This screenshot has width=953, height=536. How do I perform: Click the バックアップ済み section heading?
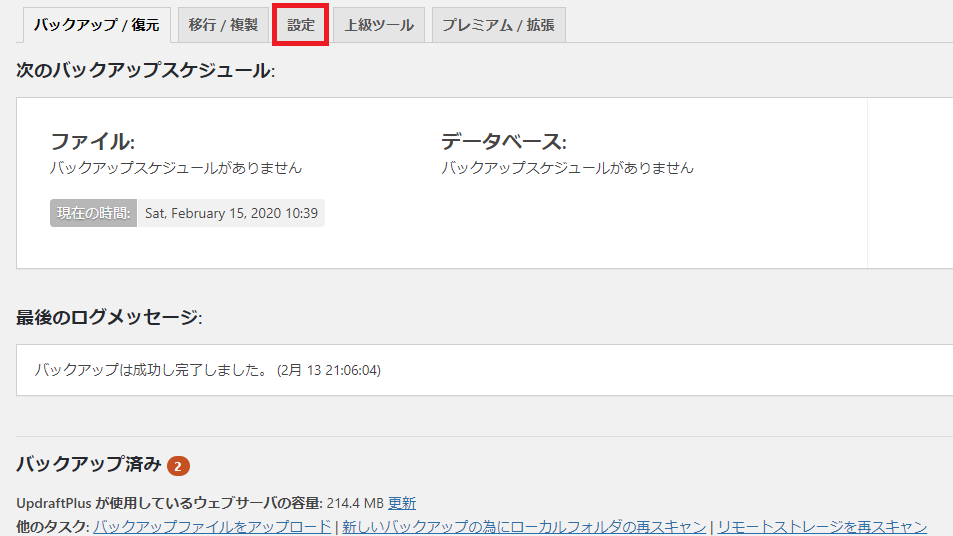tap(88, 464)
